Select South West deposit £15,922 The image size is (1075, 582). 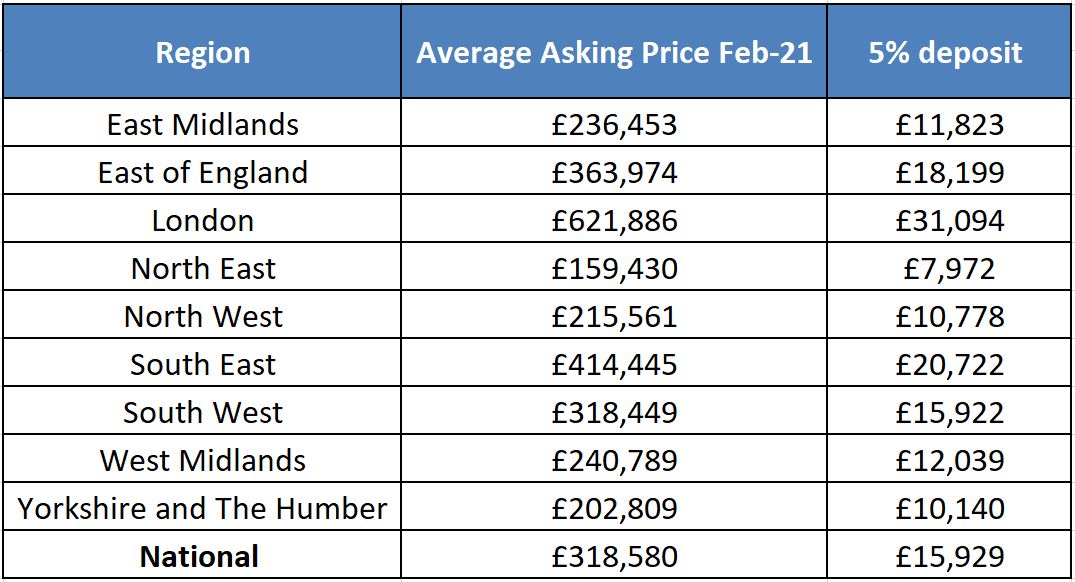point(950,413)
